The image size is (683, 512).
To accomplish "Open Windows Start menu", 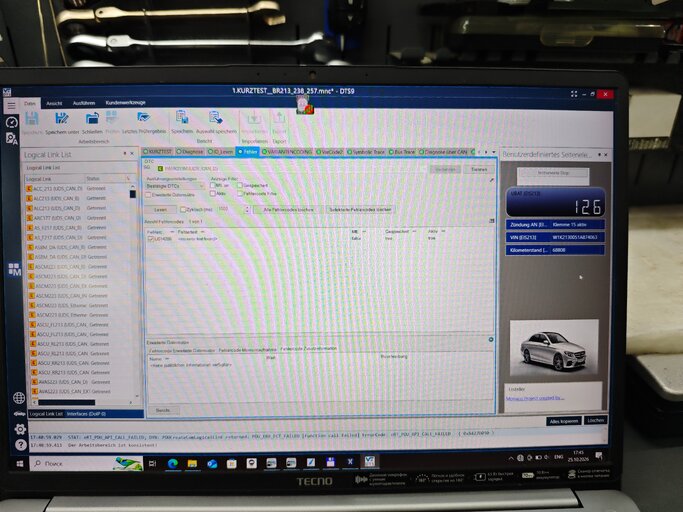I will tap(20, 464).
